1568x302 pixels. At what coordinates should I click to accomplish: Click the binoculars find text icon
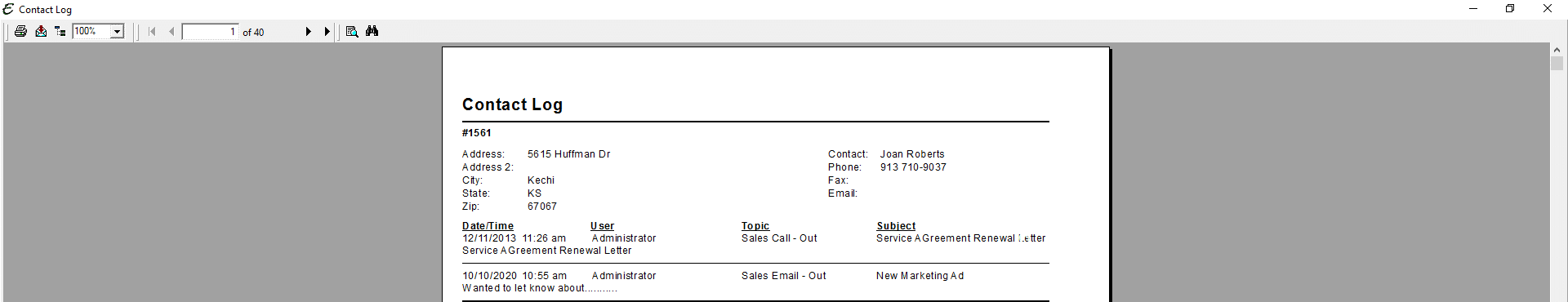pos(372,32)
